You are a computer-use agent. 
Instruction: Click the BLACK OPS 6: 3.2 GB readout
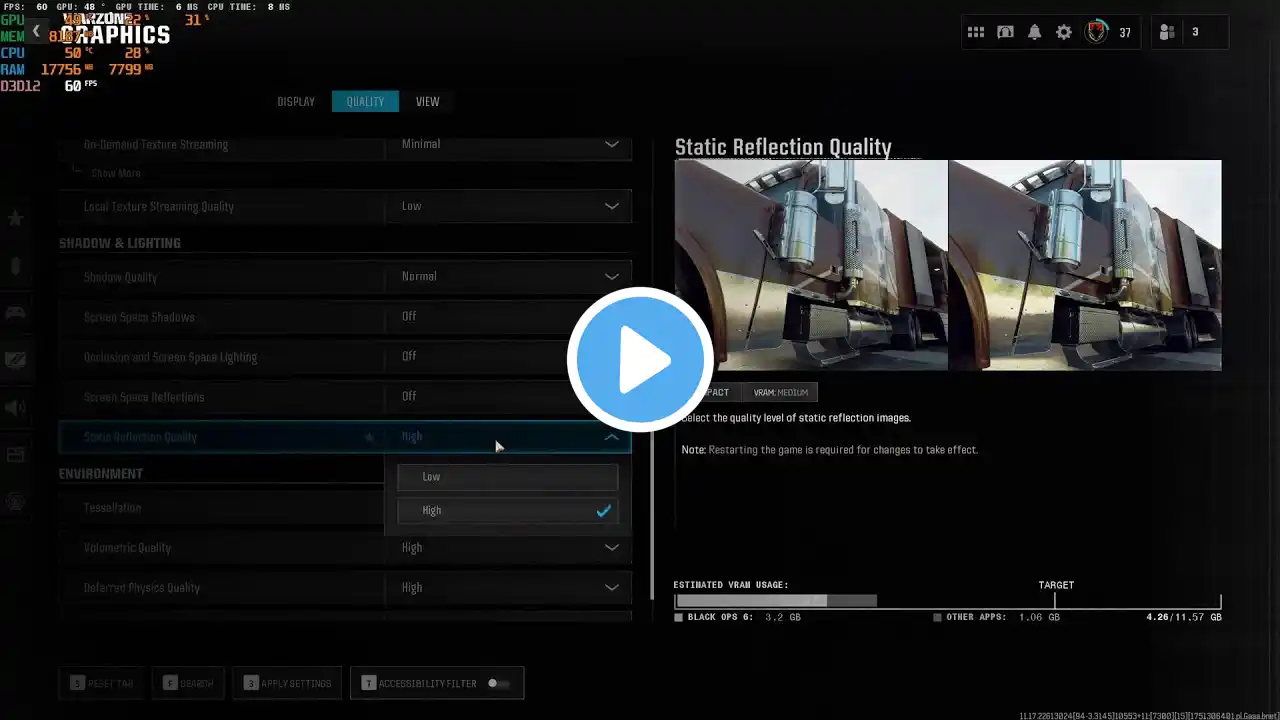(x=738, y=618)
